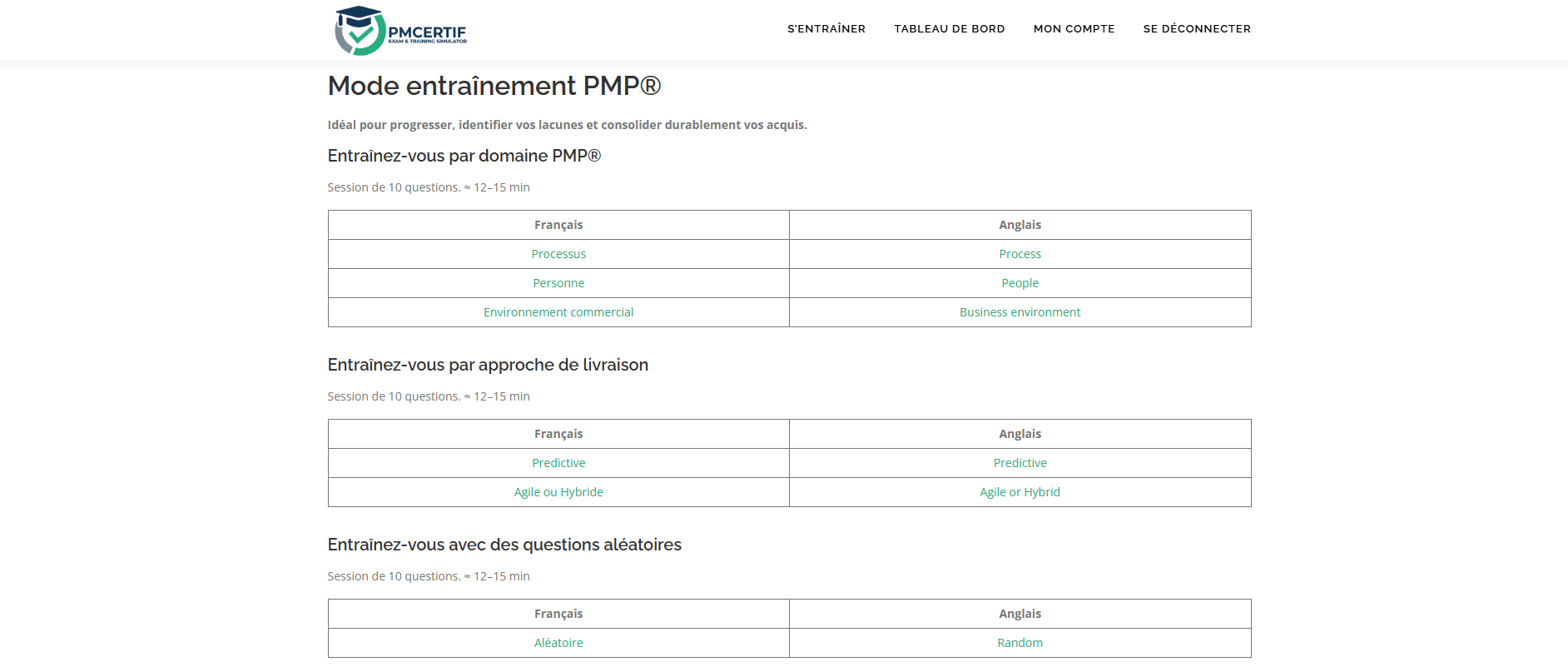
Task: Click the PMCERTIF logo icon
Action: pyautogui.click(x=360, y=31)
